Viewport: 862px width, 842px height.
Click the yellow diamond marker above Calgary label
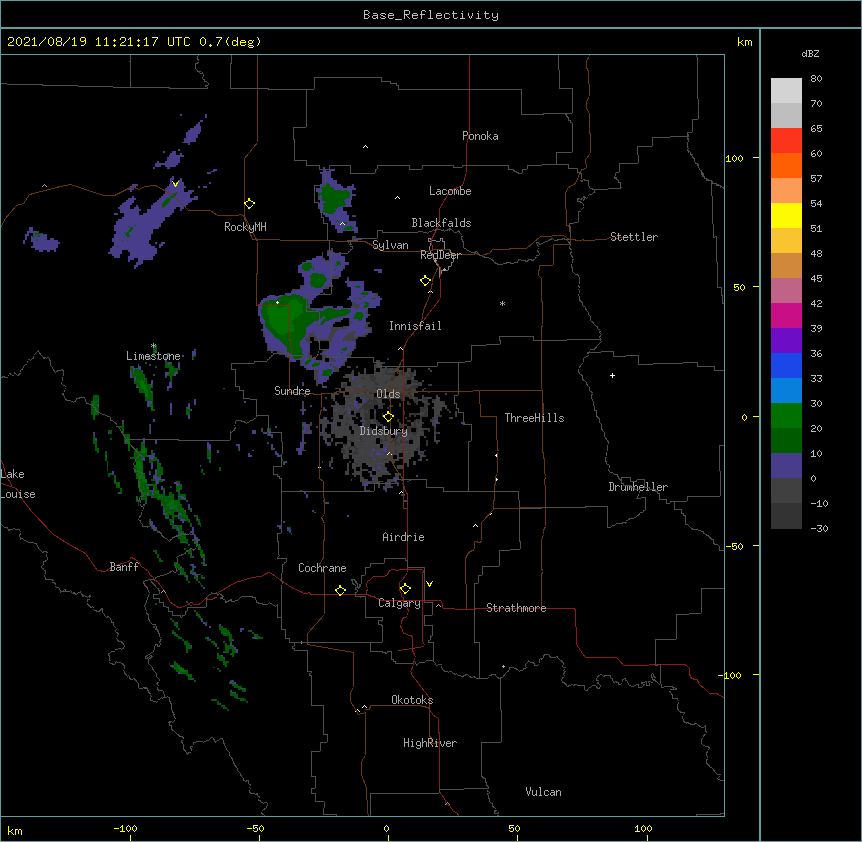click(x=405, y=589)
